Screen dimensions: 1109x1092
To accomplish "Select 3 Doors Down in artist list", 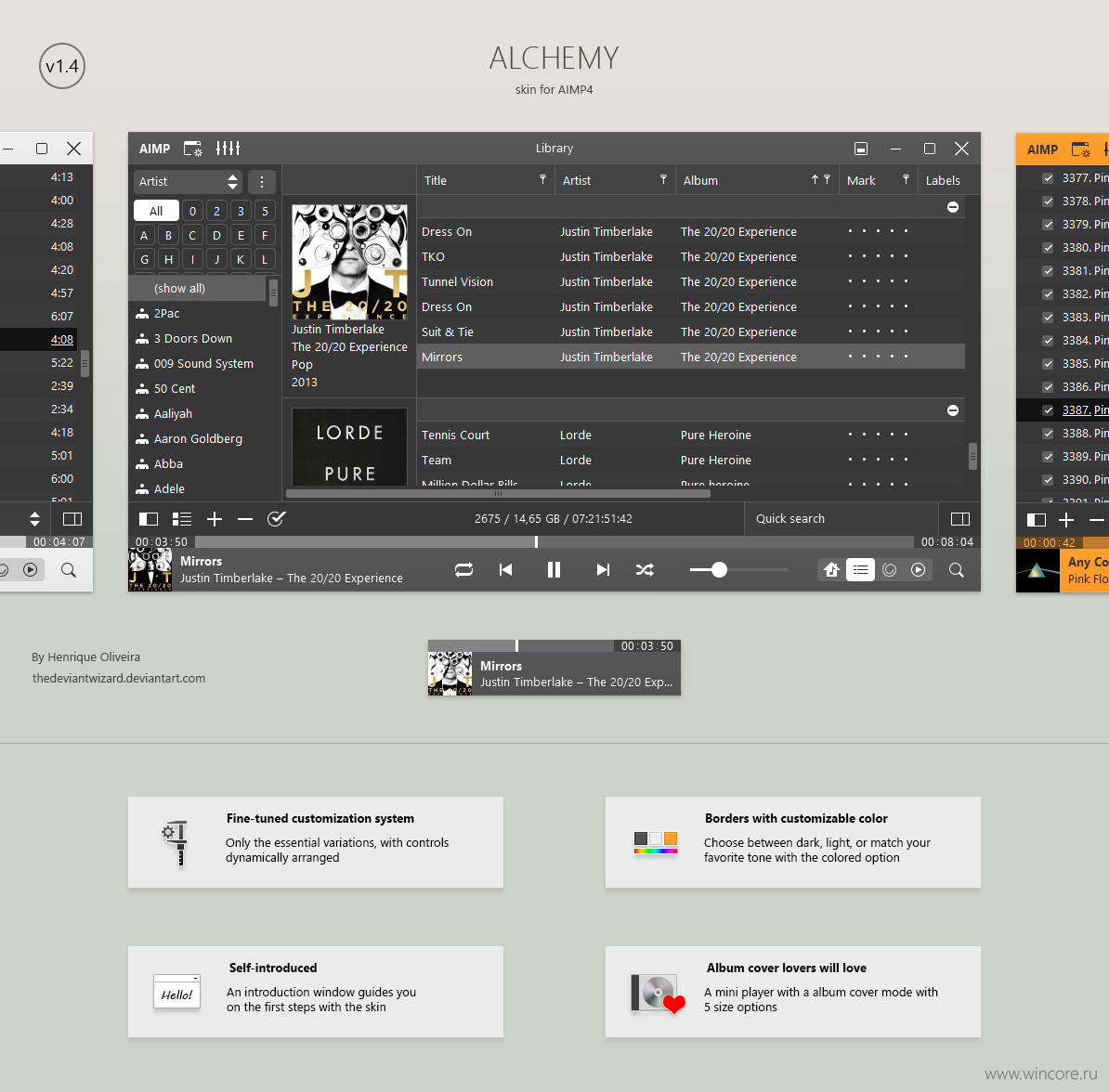I will pyautogui.click(x=197, y=339).
